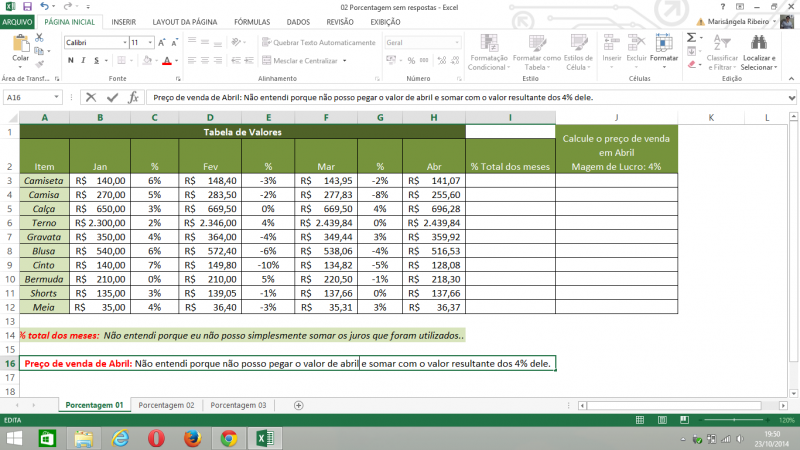
Task: Click the AutoSum sigma icon
Action: (691, 38)
